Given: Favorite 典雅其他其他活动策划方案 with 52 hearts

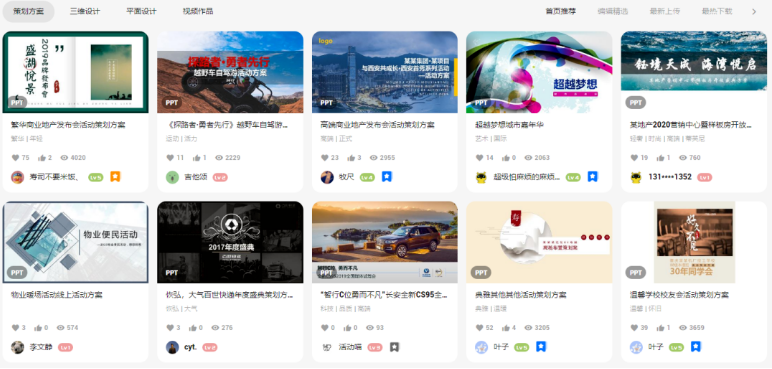Looking at the screenshot, I should tap(479, 328).
